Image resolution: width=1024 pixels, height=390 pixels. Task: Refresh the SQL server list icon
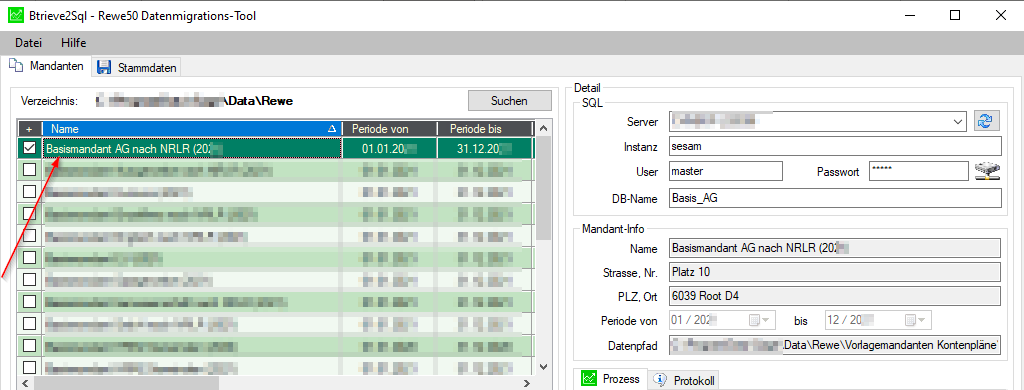(x=987, y=121)
